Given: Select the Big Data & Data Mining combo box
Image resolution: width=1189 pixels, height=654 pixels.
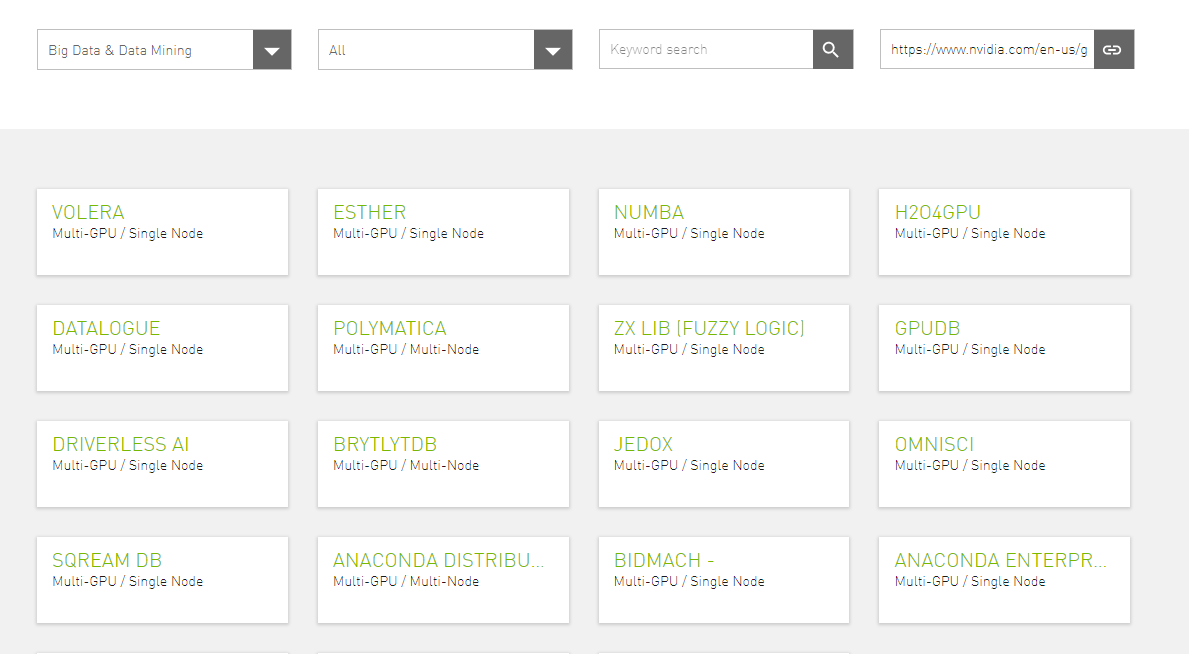Looking at the screenshot, I should click(x=164, y=50).
